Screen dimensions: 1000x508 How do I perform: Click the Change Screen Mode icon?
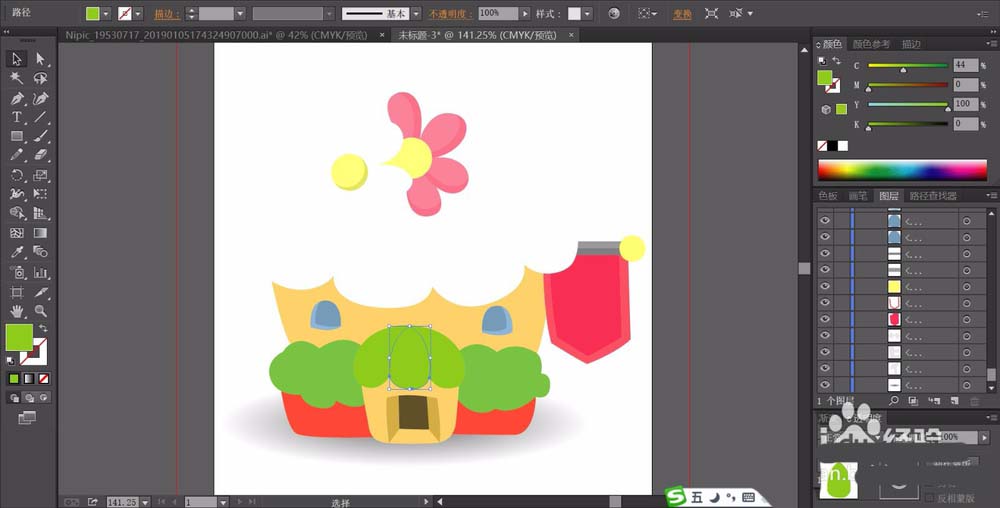[27, 418]
